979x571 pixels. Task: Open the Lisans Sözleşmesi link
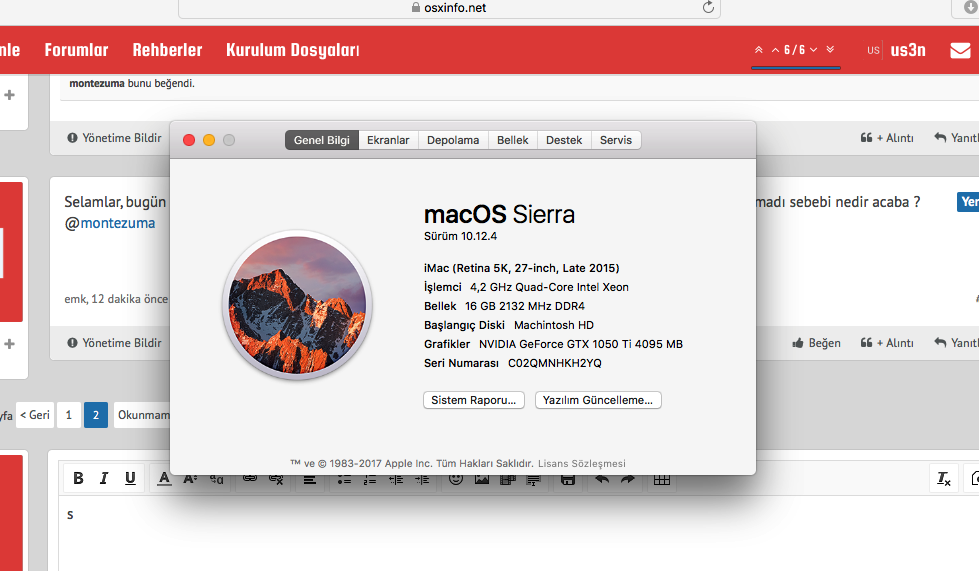pos(581,464)
